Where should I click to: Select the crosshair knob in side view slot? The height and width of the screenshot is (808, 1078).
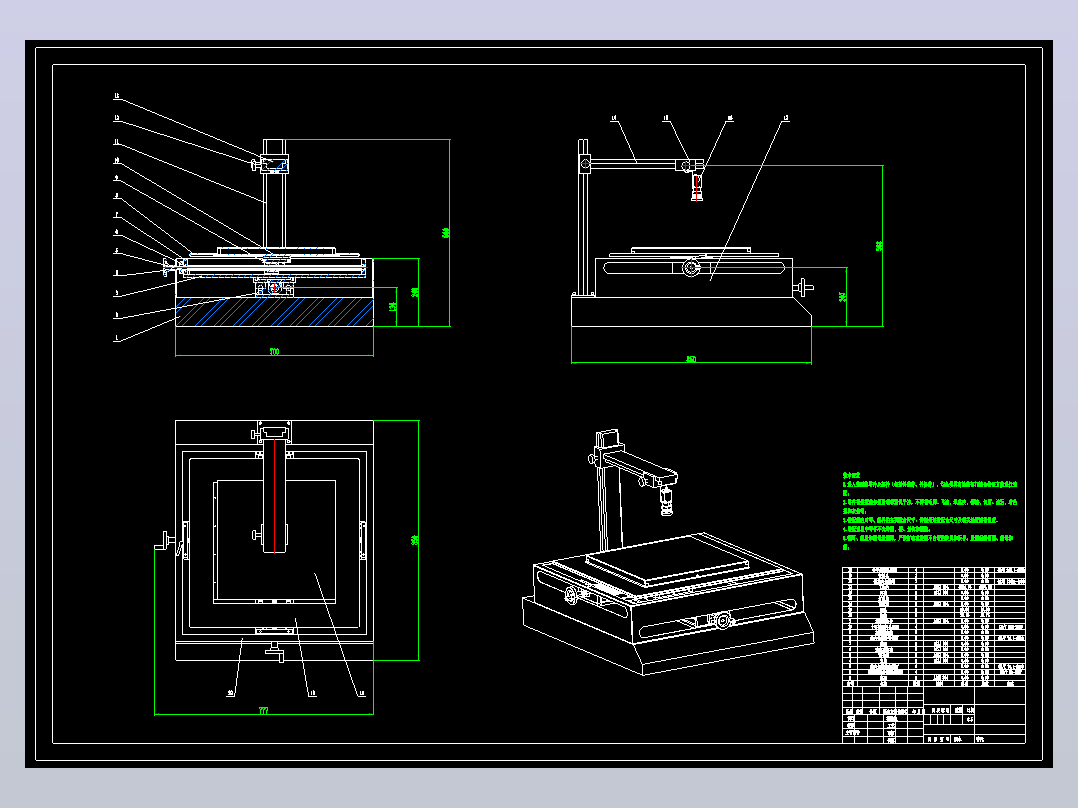pos(691,267)
